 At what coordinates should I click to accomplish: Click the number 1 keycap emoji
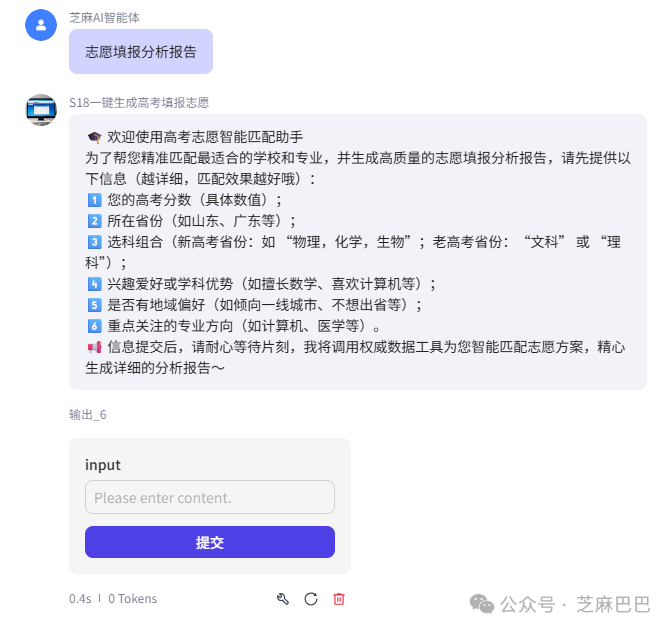point(94,200)
